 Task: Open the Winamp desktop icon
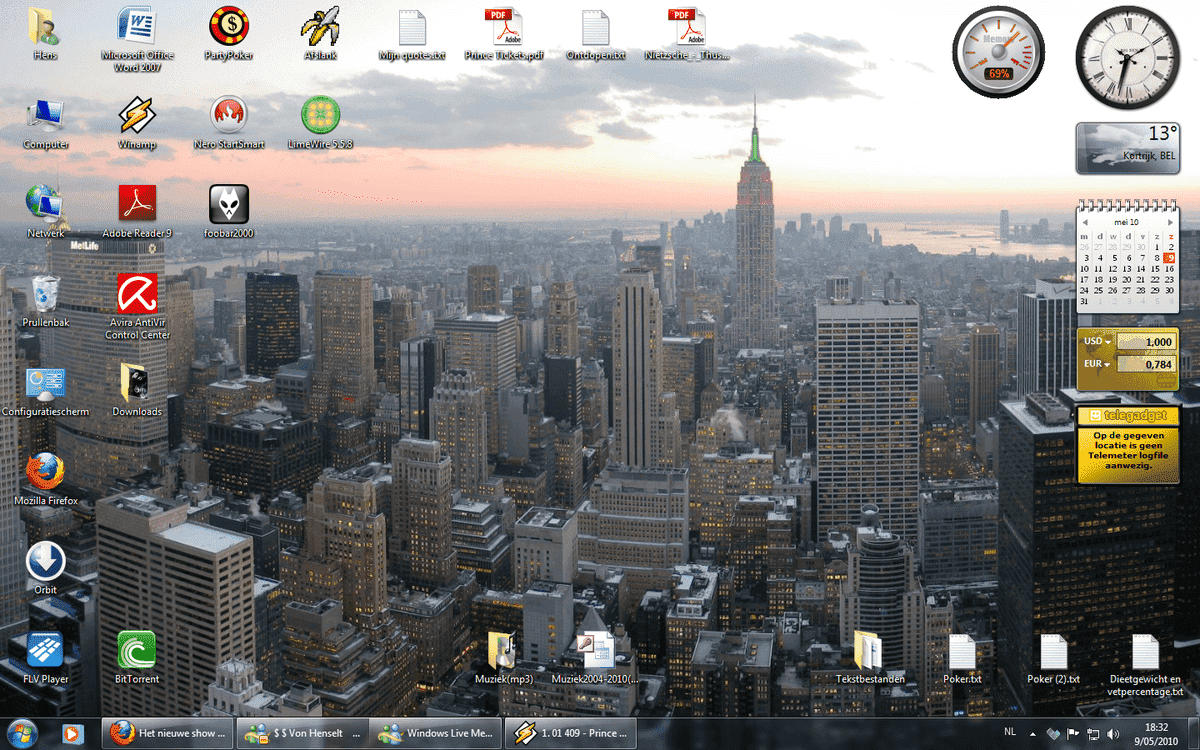tap(137, 117)
